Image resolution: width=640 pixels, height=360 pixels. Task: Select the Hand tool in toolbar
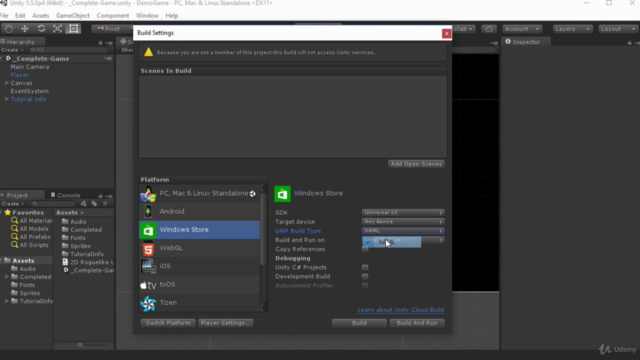[9, 29]
